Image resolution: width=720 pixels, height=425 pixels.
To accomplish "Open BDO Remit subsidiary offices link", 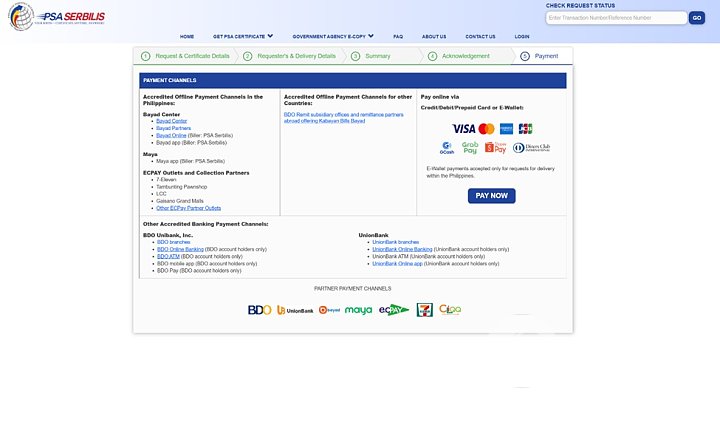I will 343,118.
